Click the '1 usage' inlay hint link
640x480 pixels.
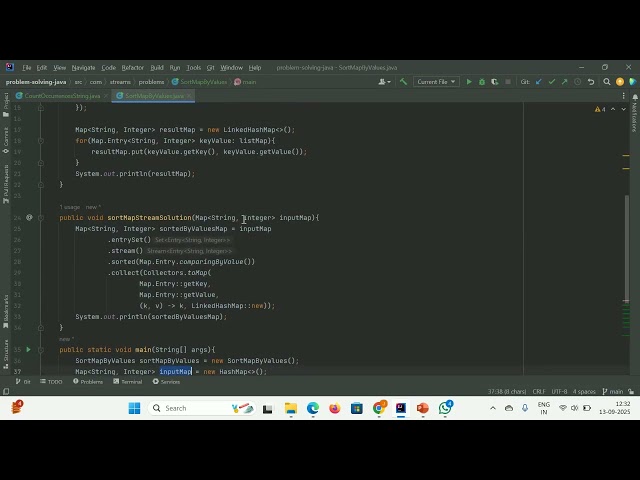69,207
